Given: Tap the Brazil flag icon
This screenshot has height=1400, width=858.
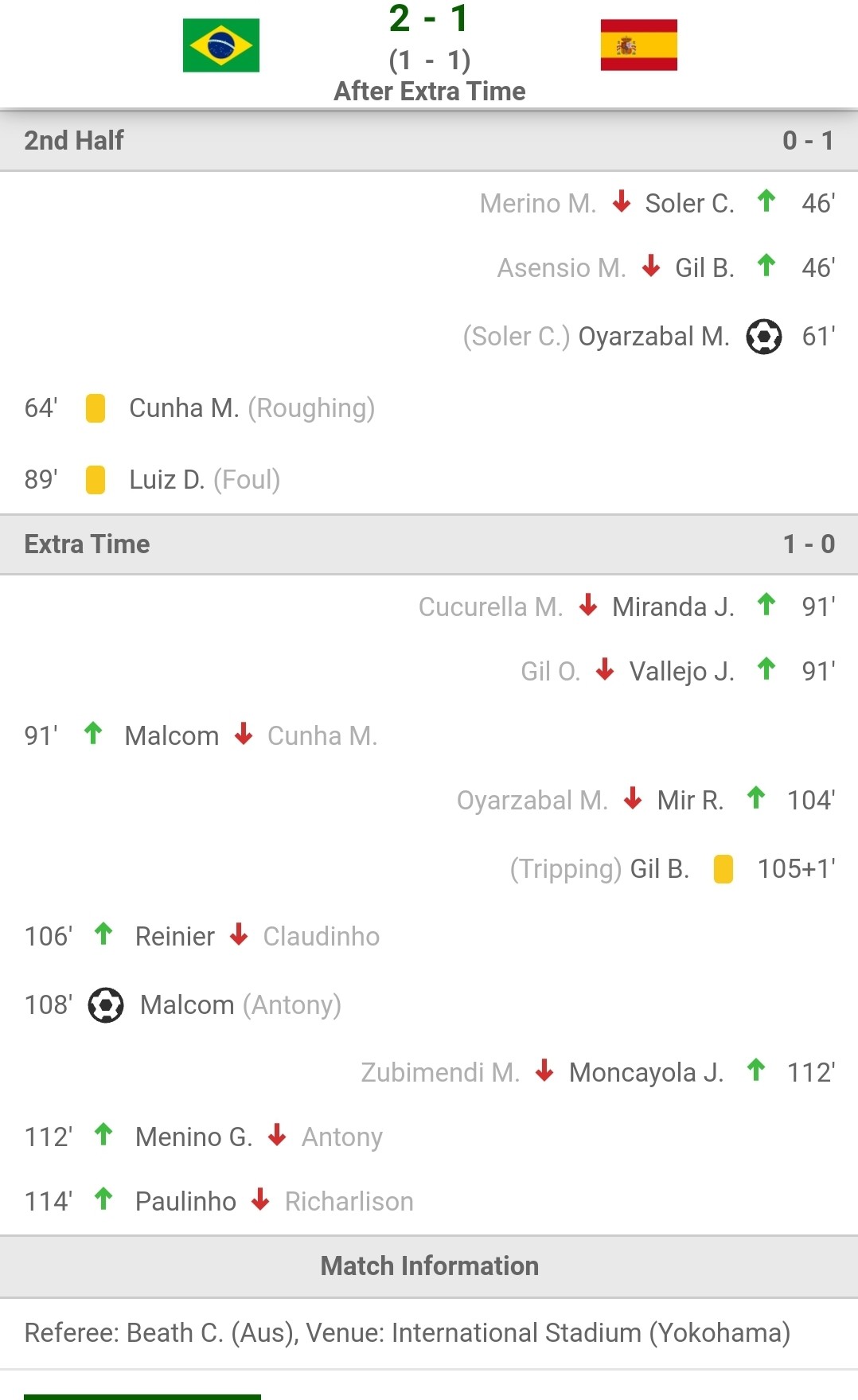Looking at the screenshot, I should pyautogui.click(x=221, y=45).
